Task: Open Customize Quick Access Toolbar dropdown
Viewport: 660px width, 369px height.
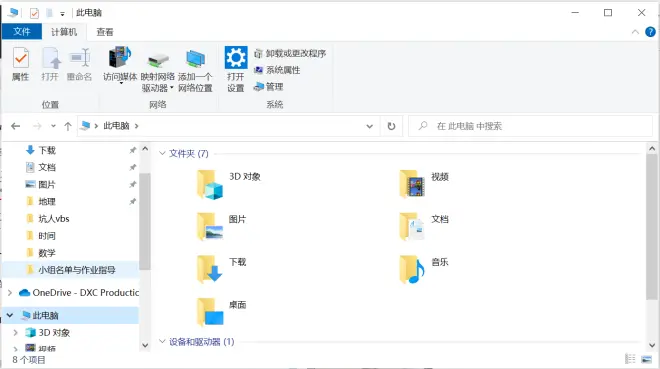Action: (62, 14)
